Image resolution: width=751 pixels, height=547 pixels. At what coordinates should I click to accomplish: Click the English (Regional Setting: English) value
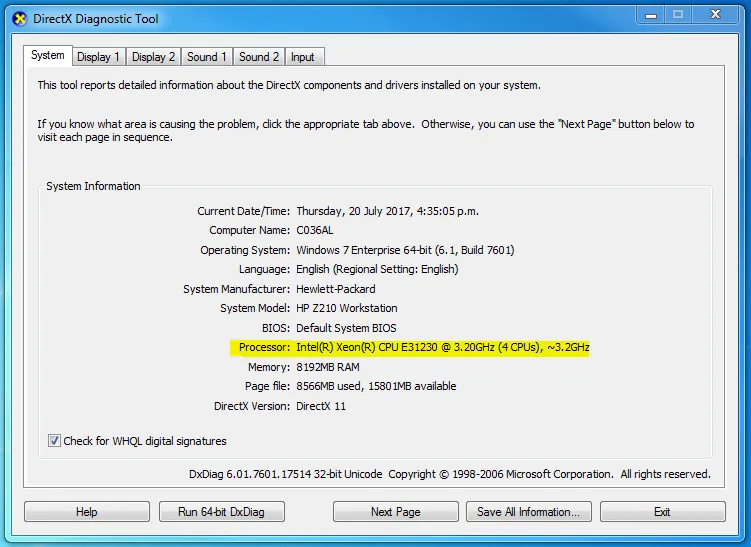[377, 269]
